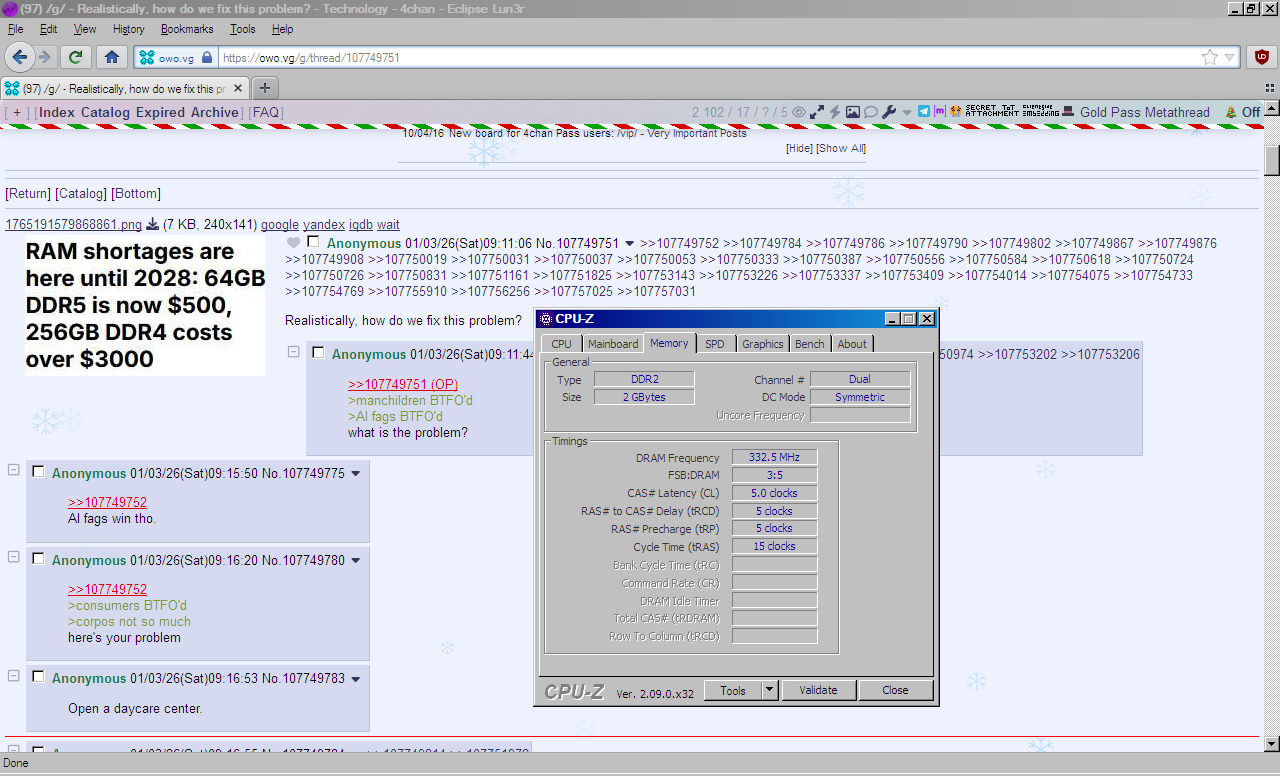Click the CPU-Z window title icon
Screen dimensions: 1280x776
coord(545,319)
